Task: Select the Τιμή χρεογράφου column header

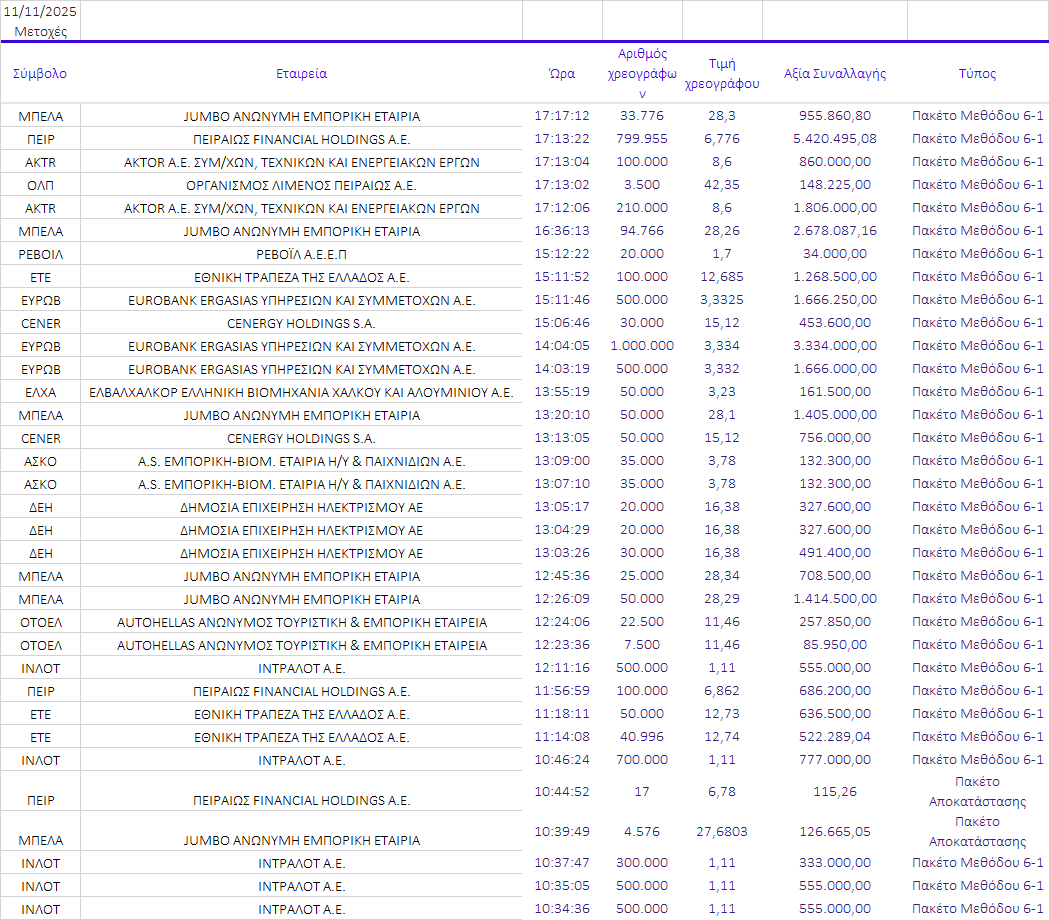Action: coord(722,74)
